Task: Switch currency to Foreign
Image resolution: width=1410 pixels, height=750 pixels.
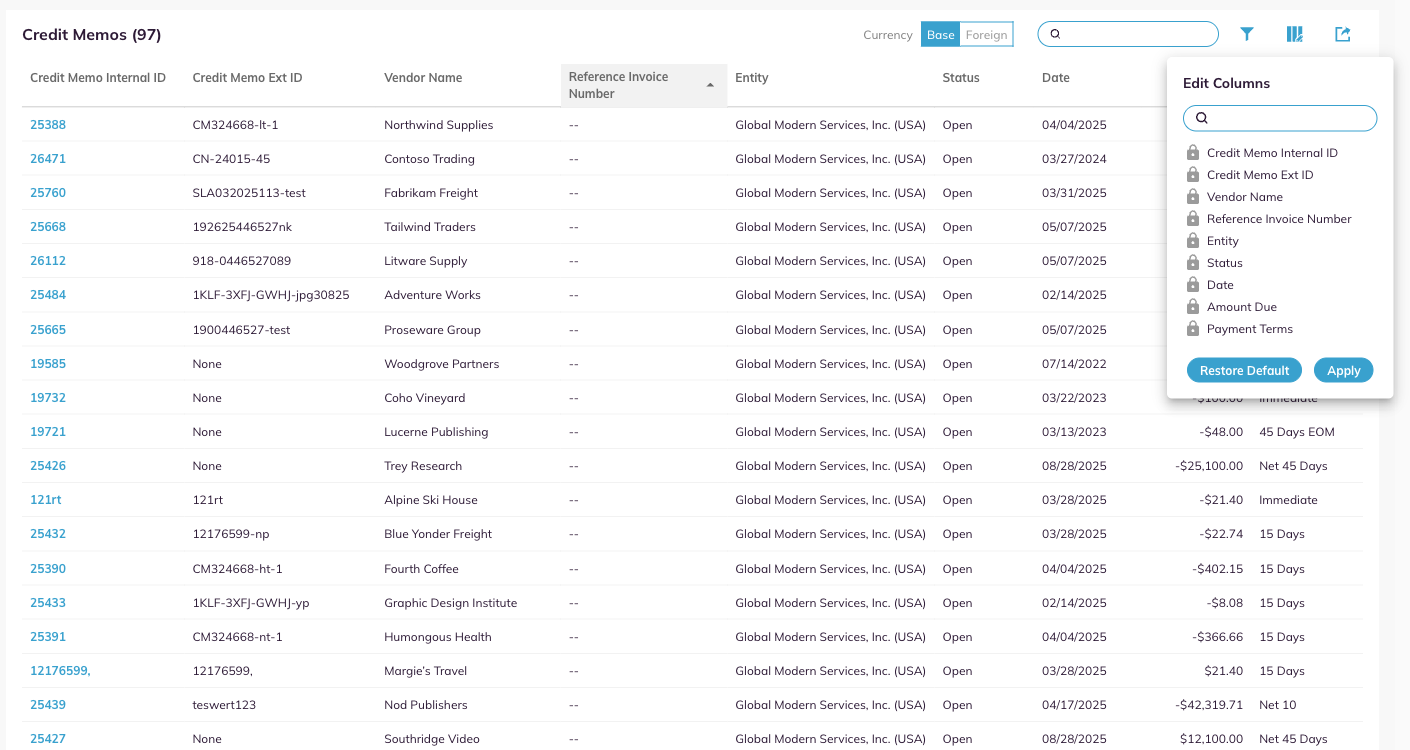Action: point(986,35)
